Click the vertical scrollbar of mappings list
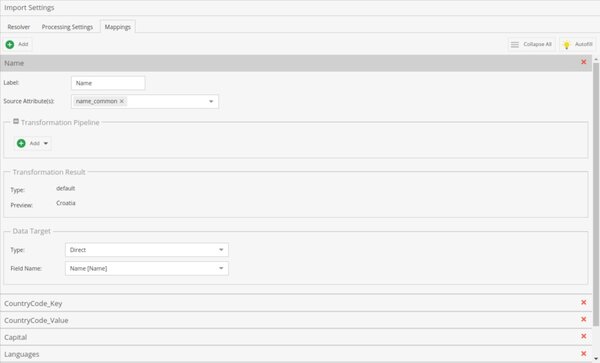Viewport: 600px width, 363px height. click(x=596, y=194)
